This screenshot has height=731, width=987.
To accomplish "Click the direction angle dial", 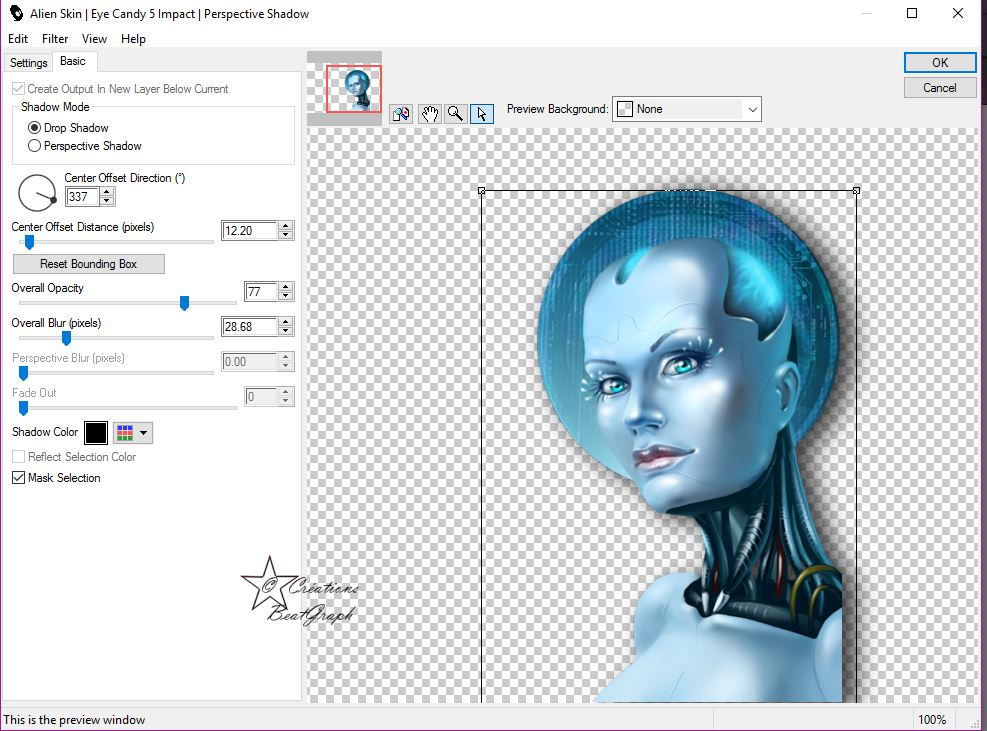I will tap(37, 193).
